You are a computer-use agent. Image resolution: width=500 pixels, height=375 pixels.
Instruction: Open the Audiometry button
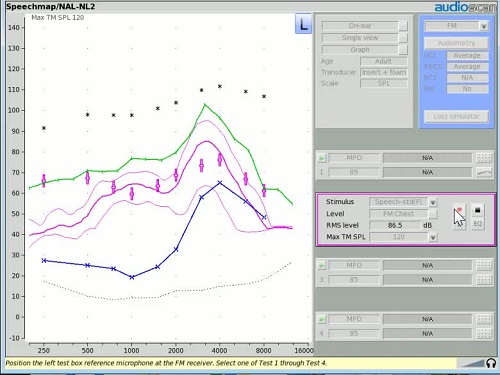(456, 43)
